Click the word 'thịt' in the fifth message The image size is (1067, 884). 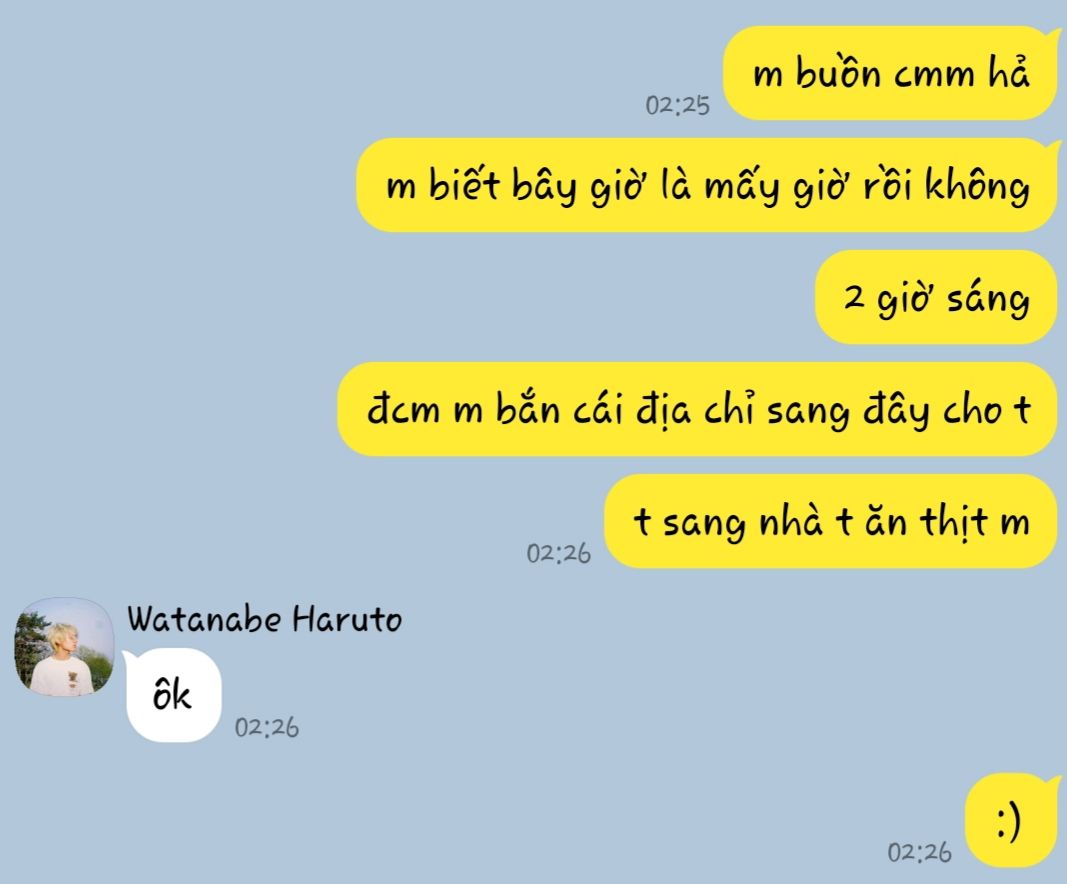click(954, 523)
